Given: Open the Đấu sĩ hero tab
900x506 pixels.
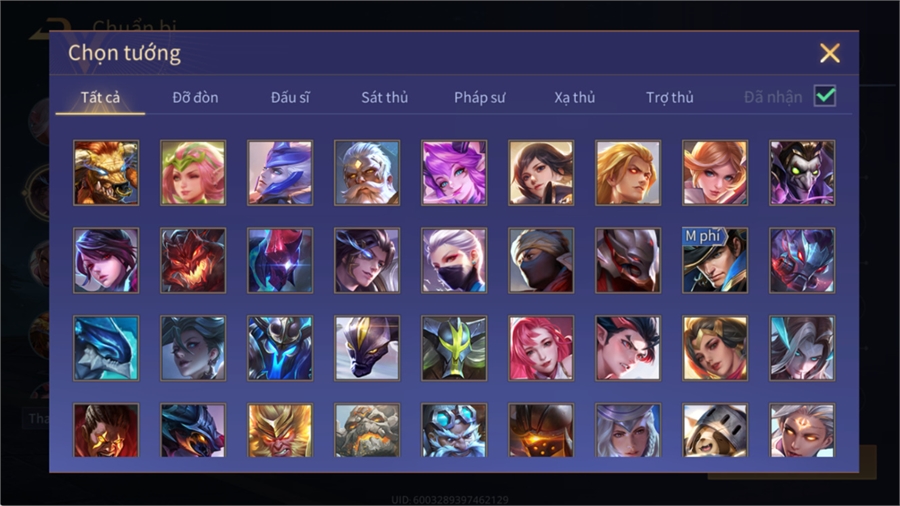Looking at the screenshot, I should (x=290, y=98).
